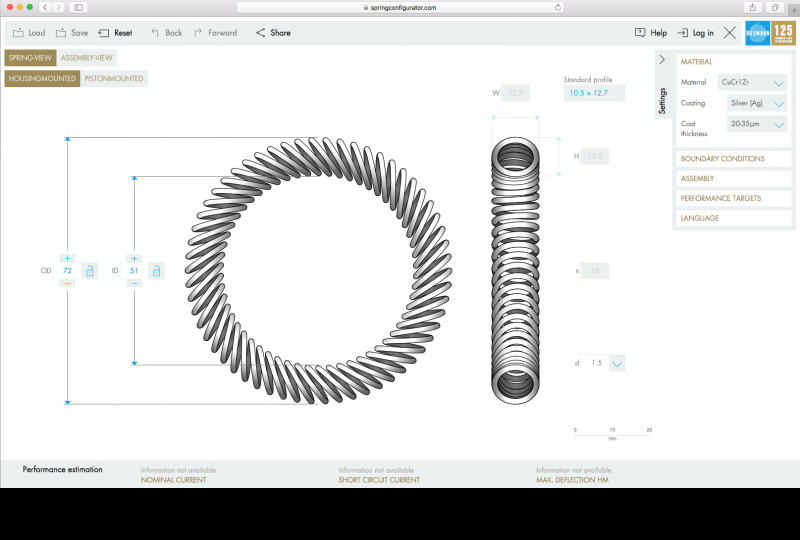Click the Reset icon
The height and width of the screenshot is (540, 800).
click(x=104, y=33)
